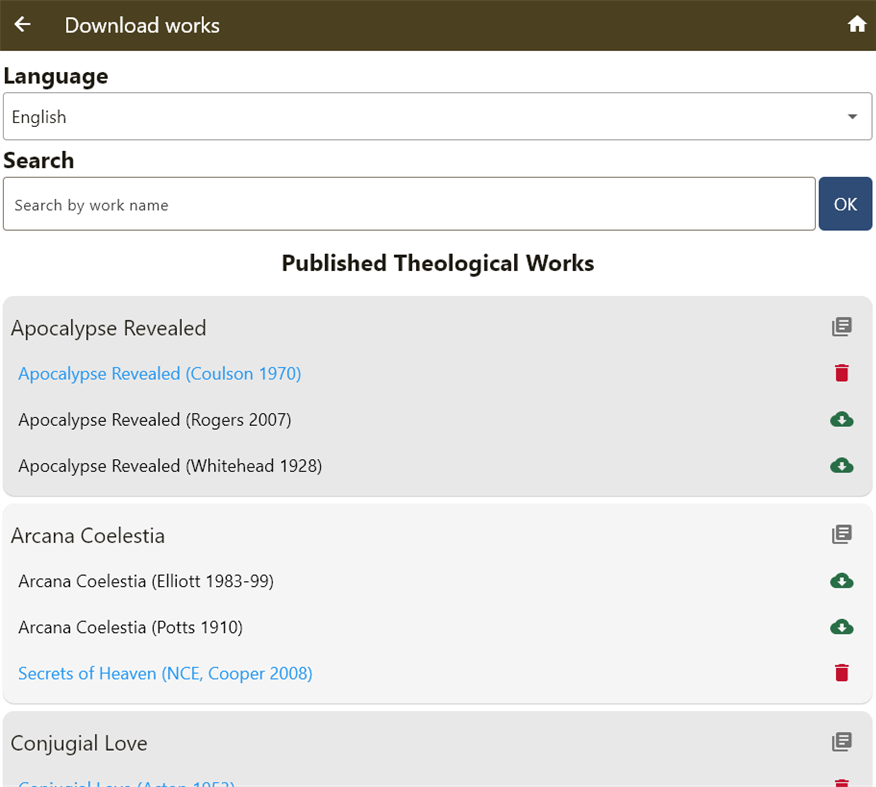Delete Secrets of Heaven (Cooper 2008)

[841, 673]
